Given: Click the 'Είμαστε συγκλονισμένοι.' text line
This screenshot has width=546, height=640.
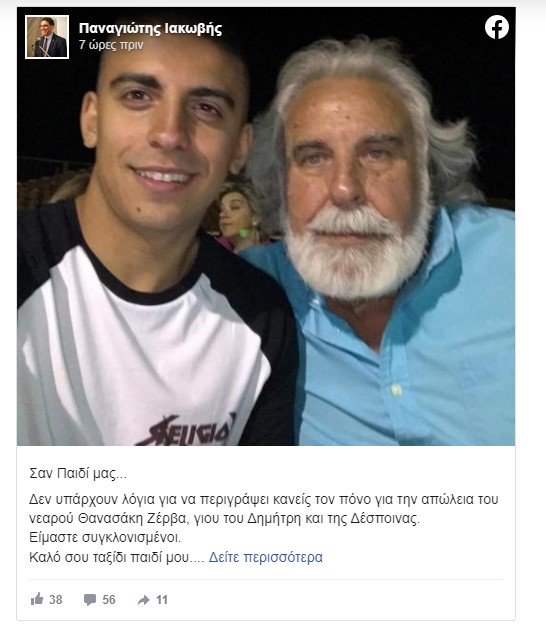Looking at the screenshot, I should tap(105, 538).
